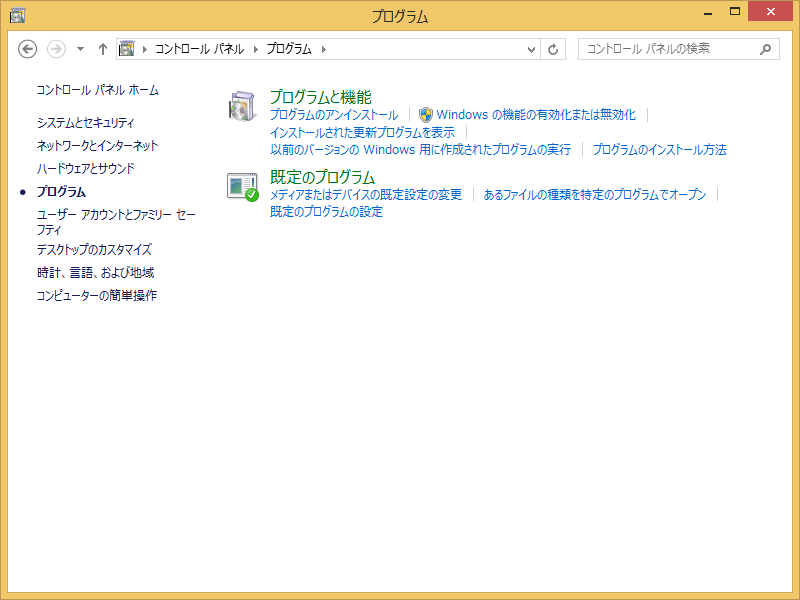Expand the chevron after コントロール パネル breadcrumb
The width and height of the screenshot is (800, 600).
256,49
